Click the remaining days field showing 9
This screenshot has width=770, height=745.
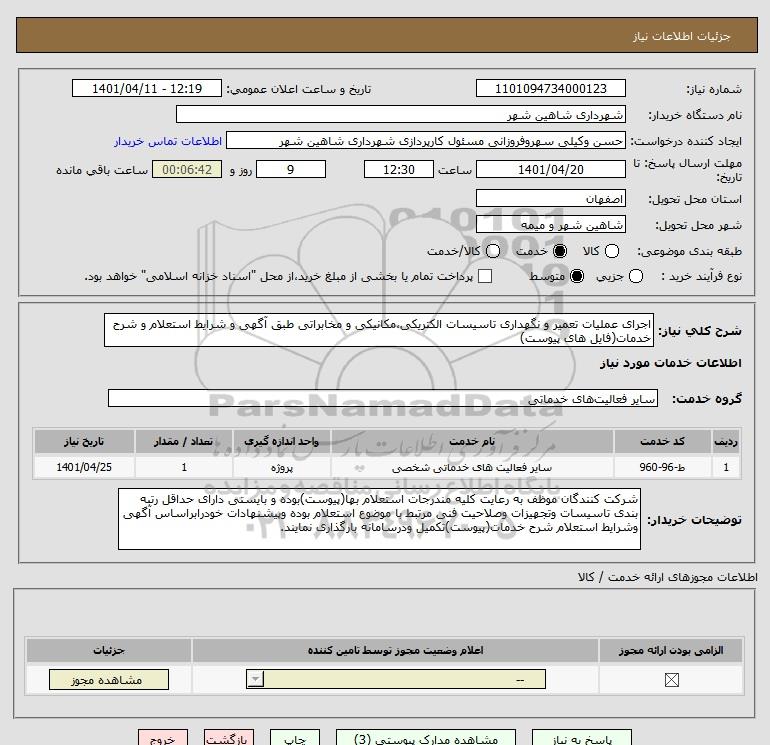[291, 169]
